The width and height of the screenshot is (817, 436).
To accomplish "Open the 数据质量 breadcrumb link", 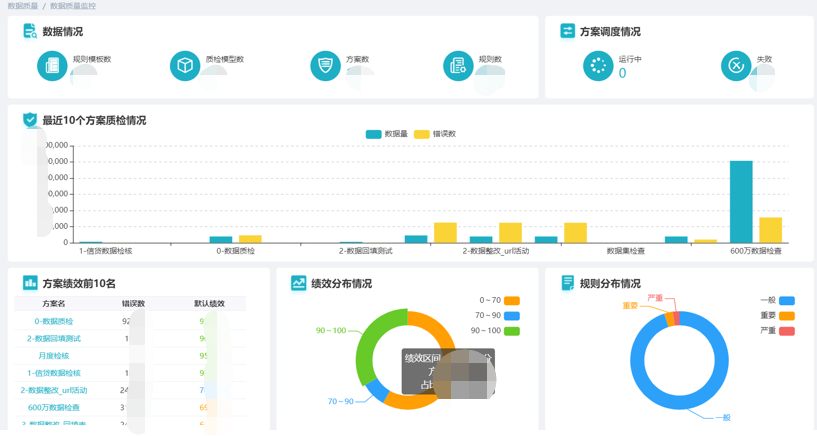I will click(23, 6).
